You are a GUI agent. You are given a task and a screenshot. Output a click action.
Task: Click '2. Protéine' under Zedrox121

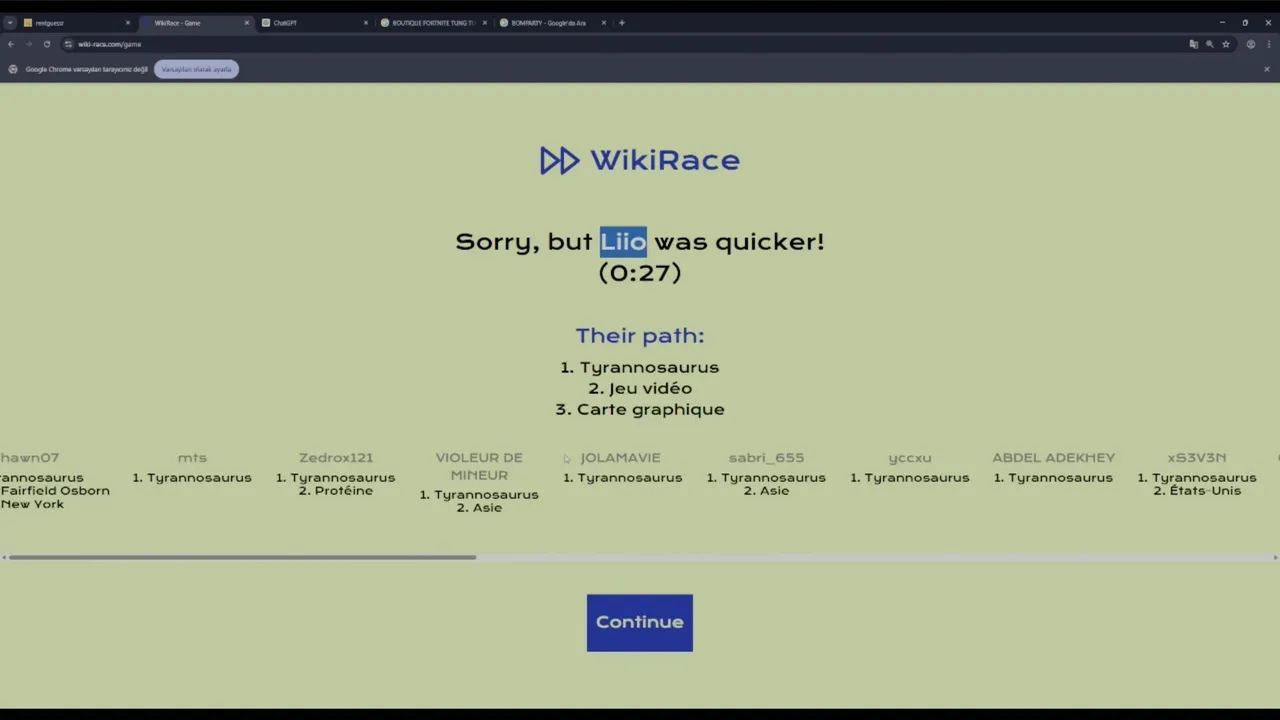(336, 491)
